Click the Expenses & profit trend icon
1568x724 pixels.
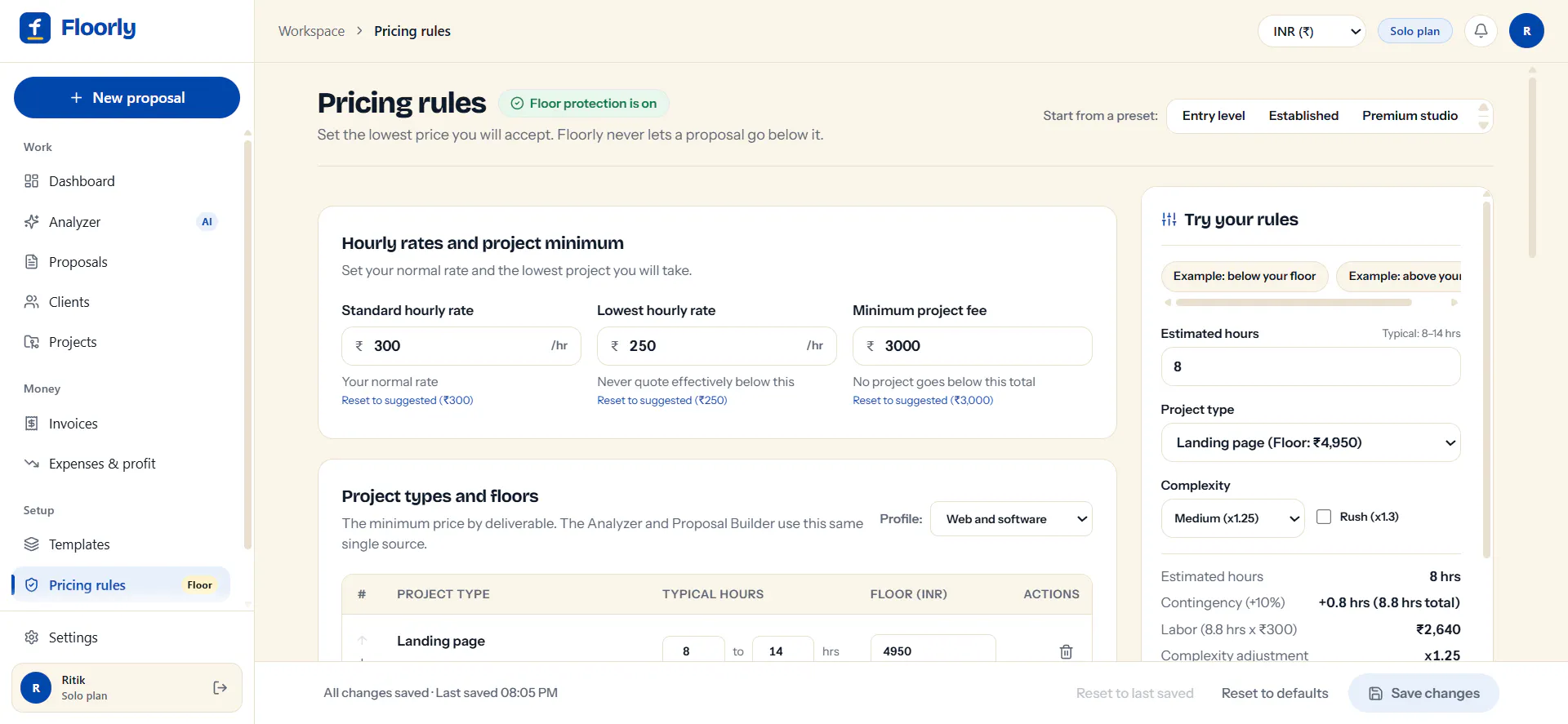(x=32, y=464)
